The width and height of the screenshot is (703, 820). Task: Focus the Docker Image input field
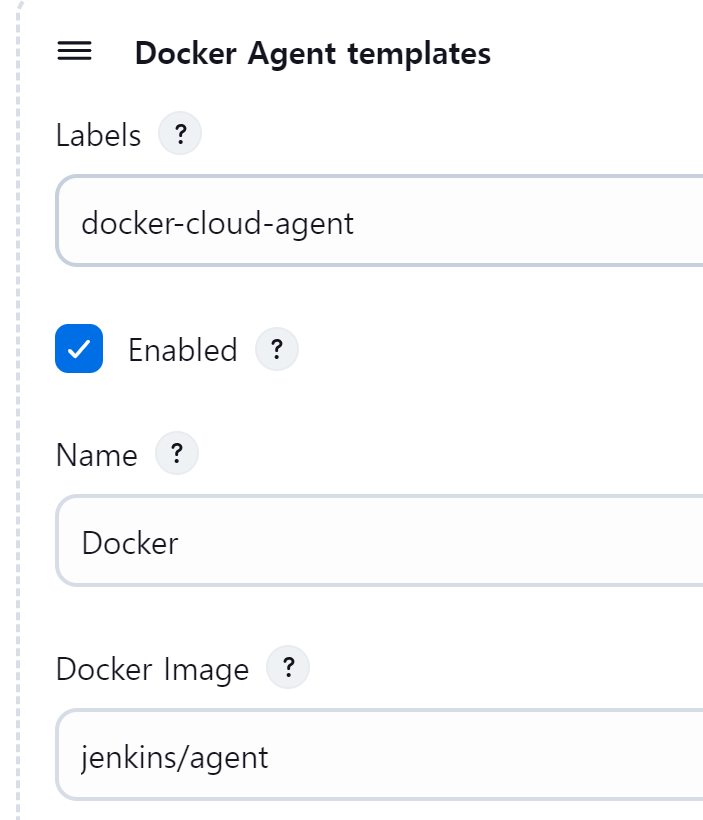379,755
